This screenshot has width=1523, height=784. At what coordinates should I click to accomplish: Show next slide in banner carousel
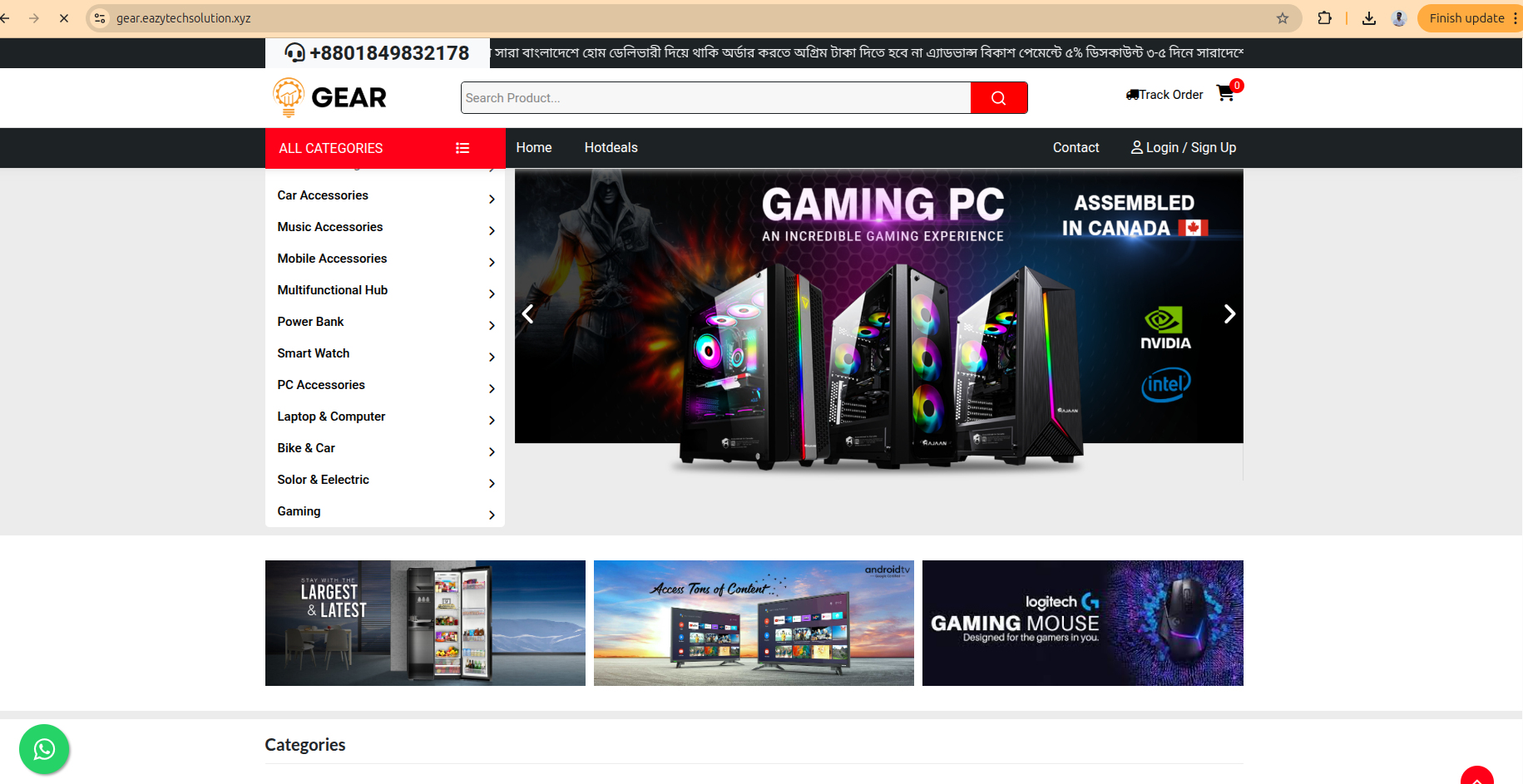point(1229,313)
